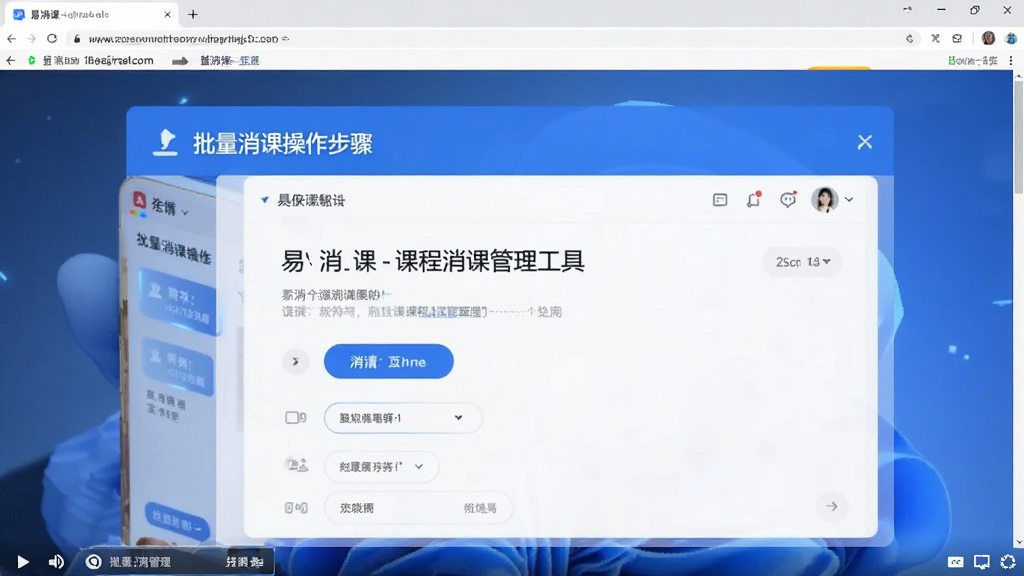Open the first rounded dropdown field
Viewport: 1024px width, 576px height.
403,418
